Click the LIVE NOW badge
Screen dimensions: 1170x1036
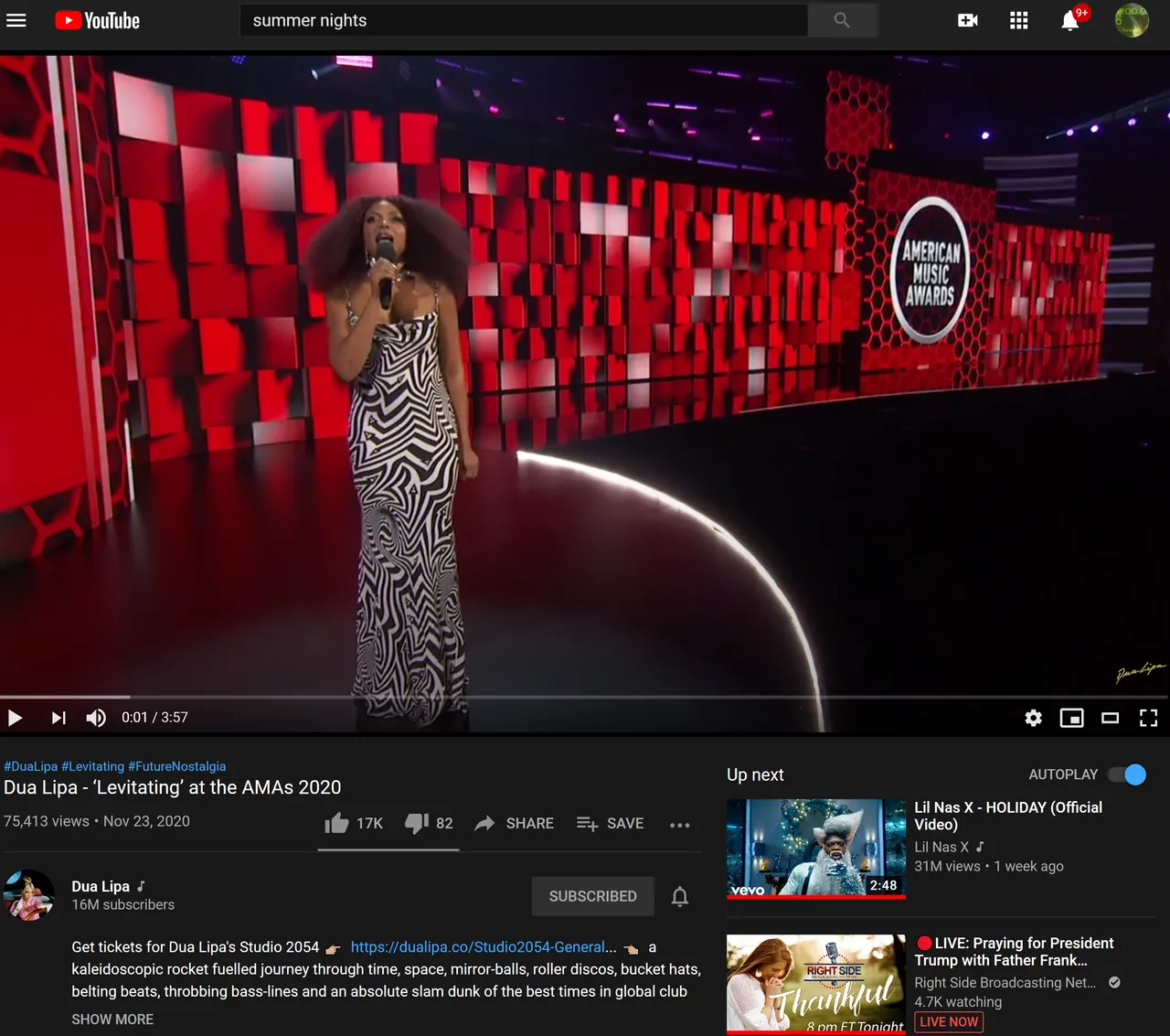click(x=949, y=1021)
